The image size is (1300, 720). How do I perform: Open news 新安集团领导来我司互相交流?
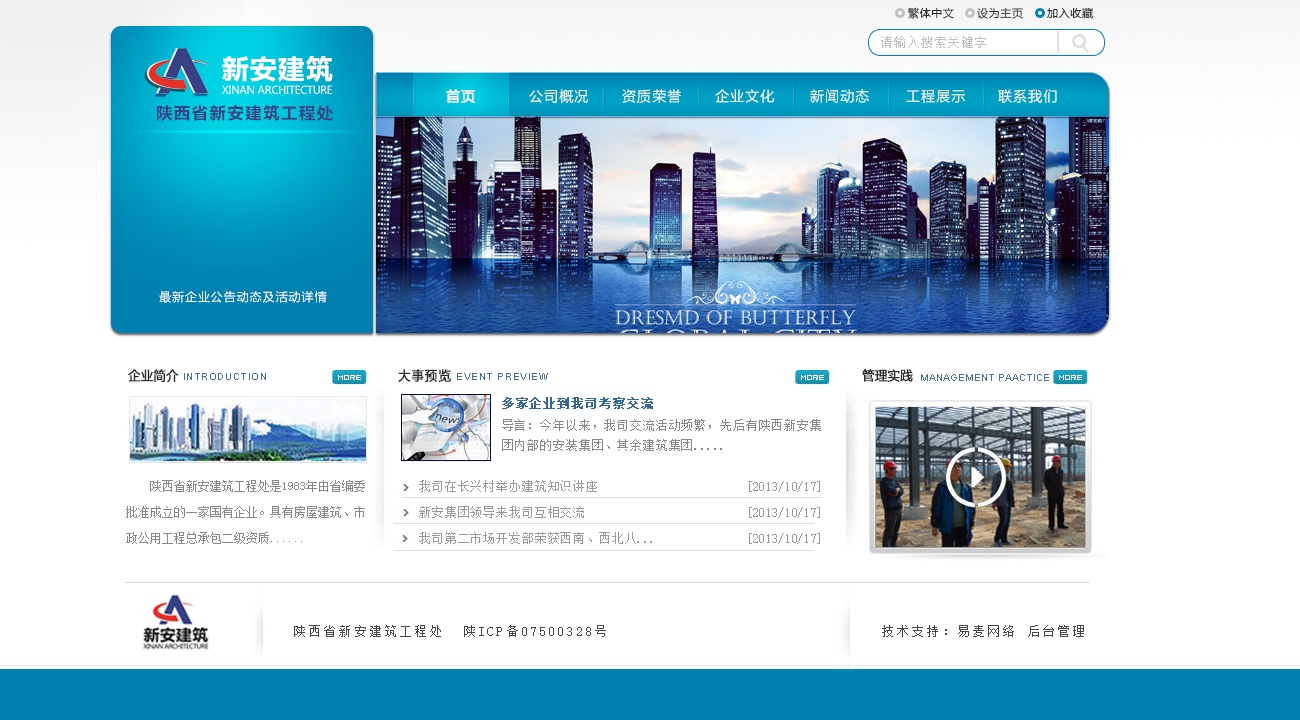click(502, 512)
